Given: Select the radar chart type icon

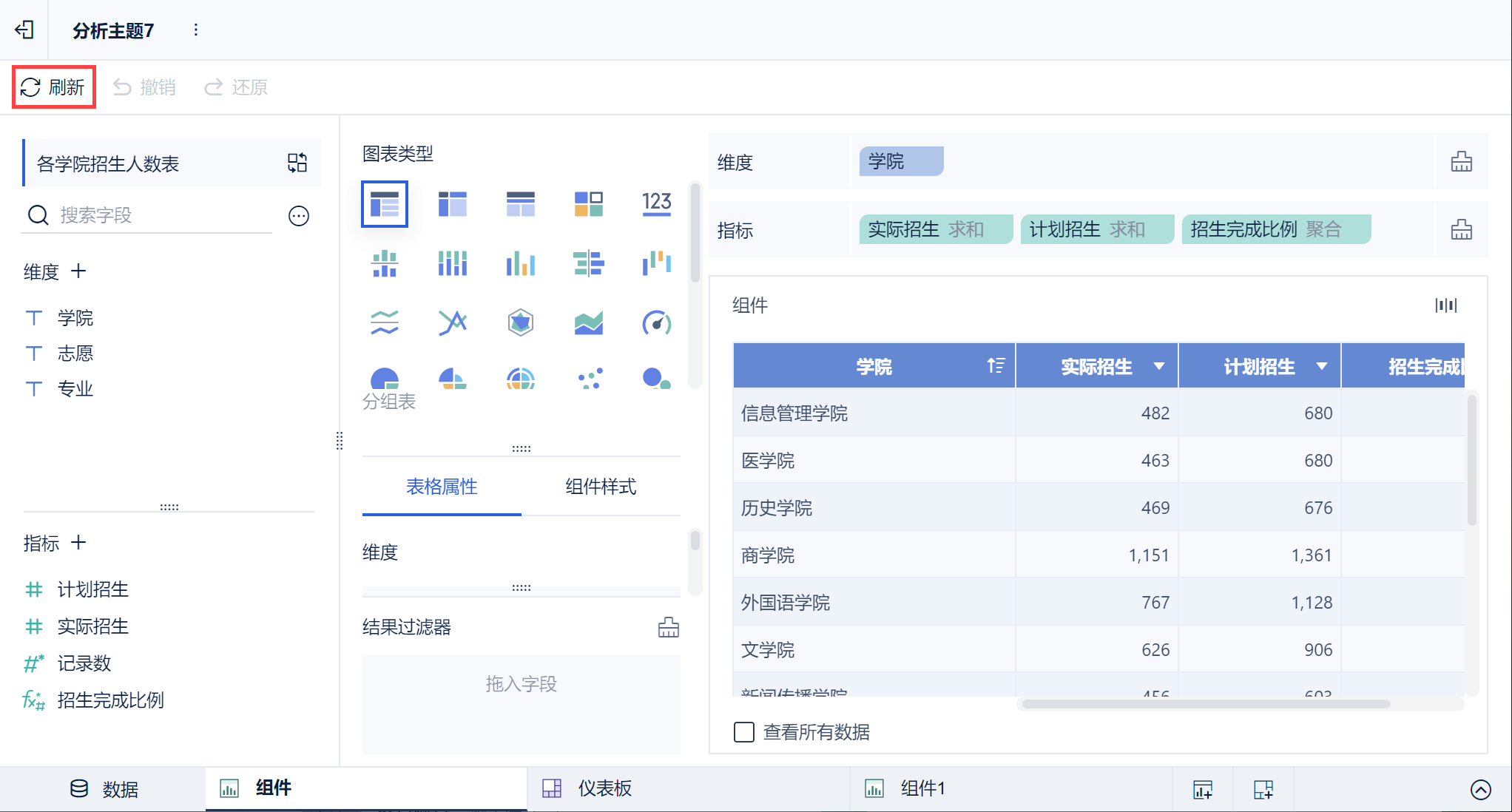Looking at the screenshot, I should pos(520,322).
